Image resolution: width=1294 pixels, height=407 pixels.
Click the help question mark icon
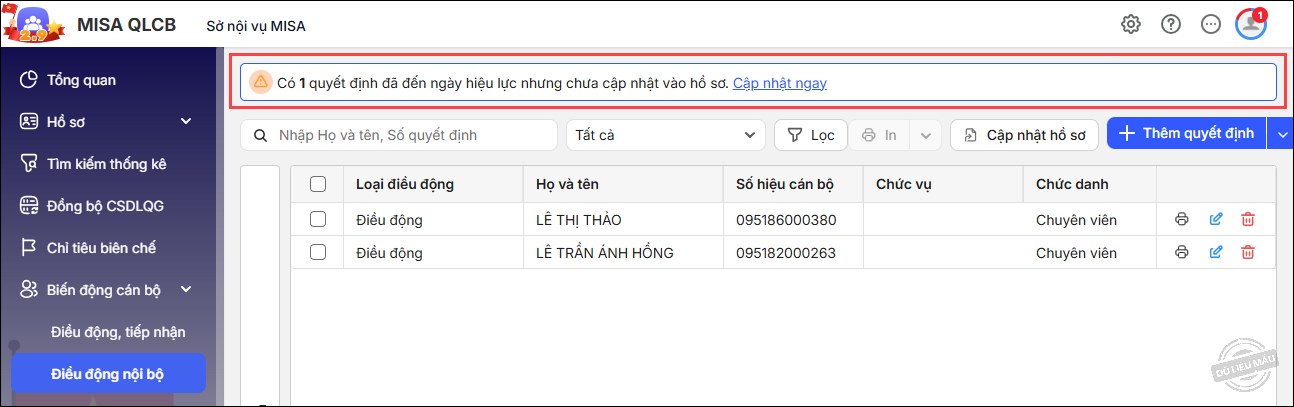pyautogui.click(x=1171, y=24)
